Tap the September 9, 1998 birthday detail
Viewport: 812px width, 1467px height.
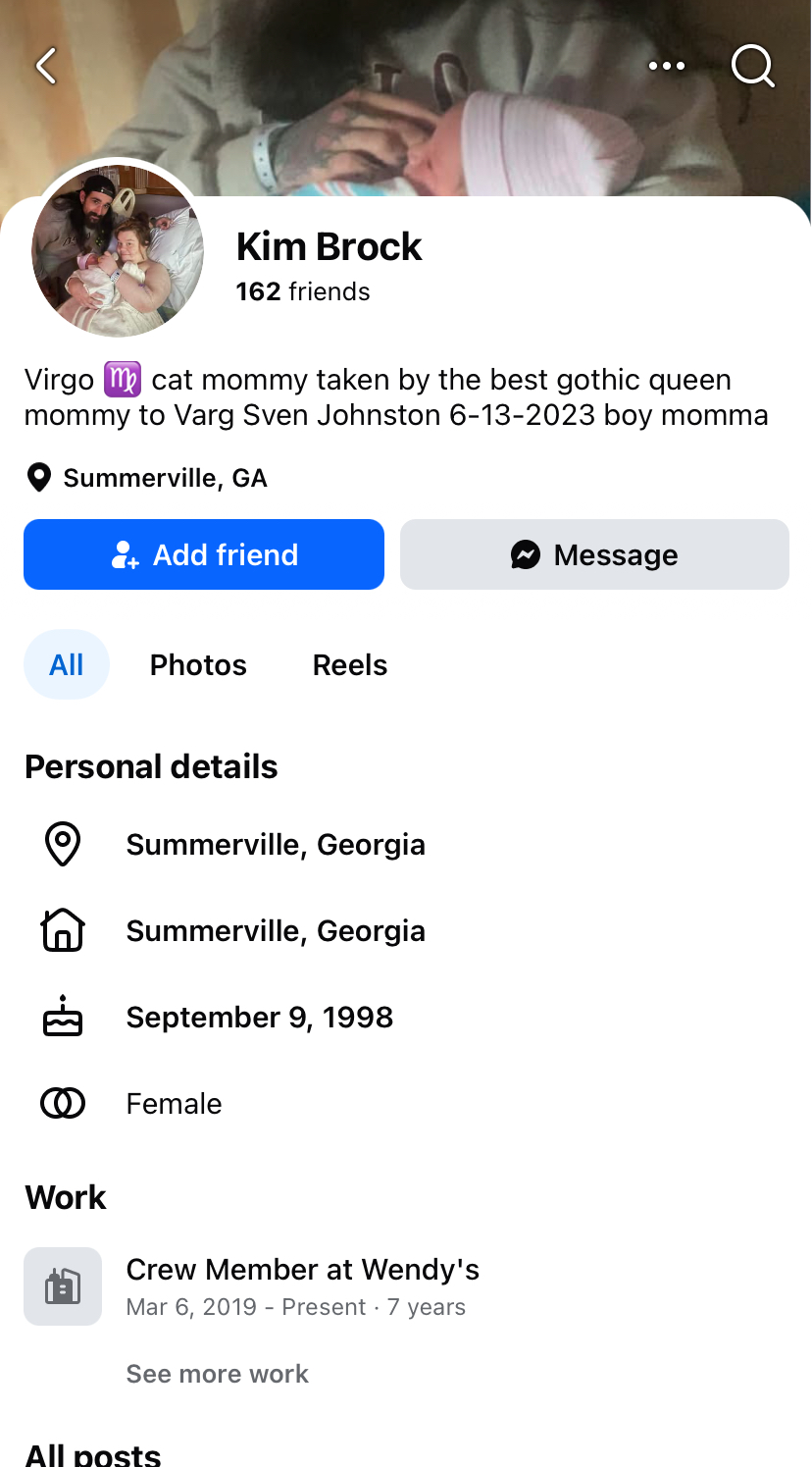(x=260, y=1017)
